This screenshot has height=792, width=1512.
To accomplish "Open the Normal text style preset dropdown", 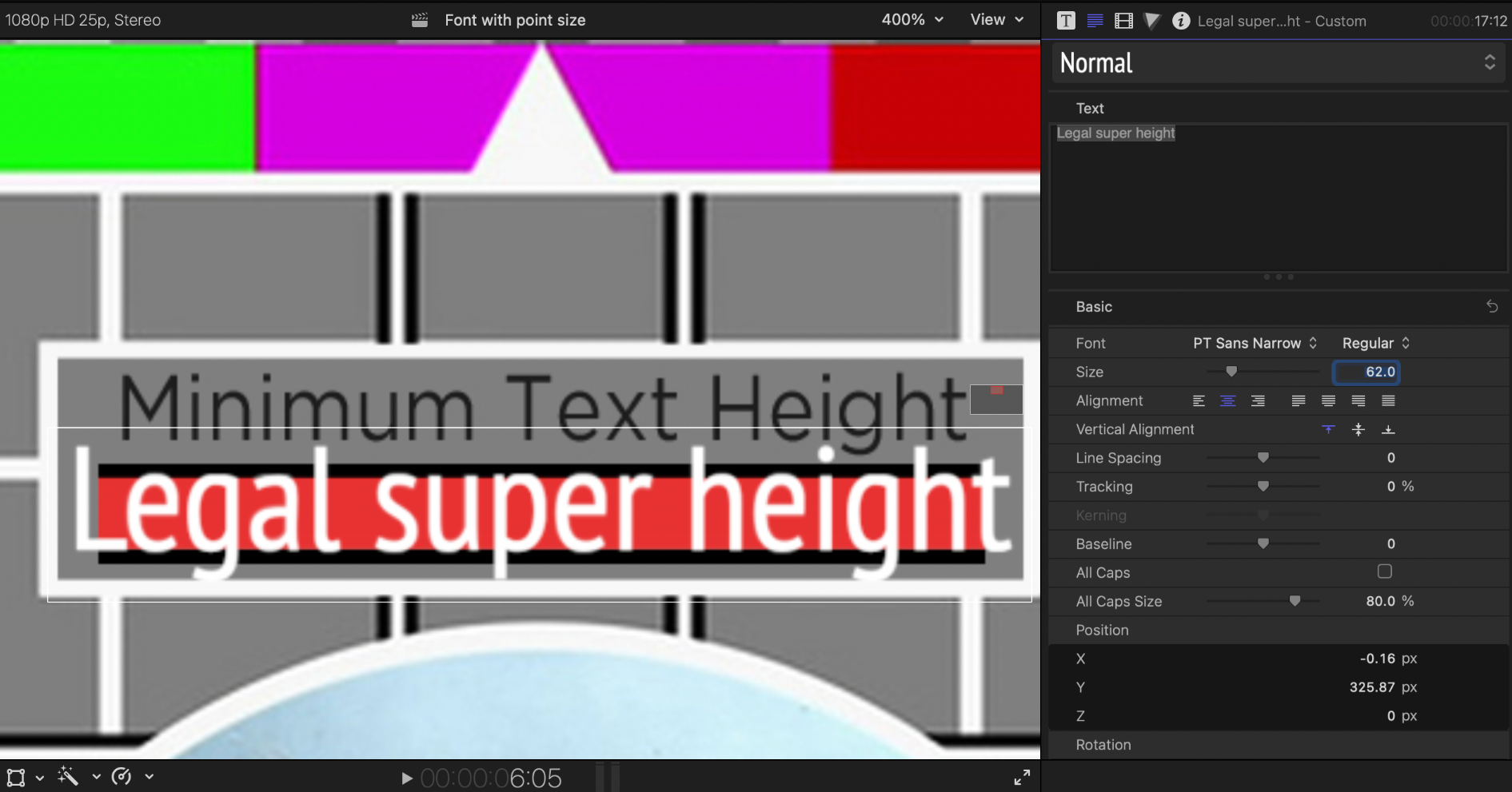I will (x=1279, y=62).
